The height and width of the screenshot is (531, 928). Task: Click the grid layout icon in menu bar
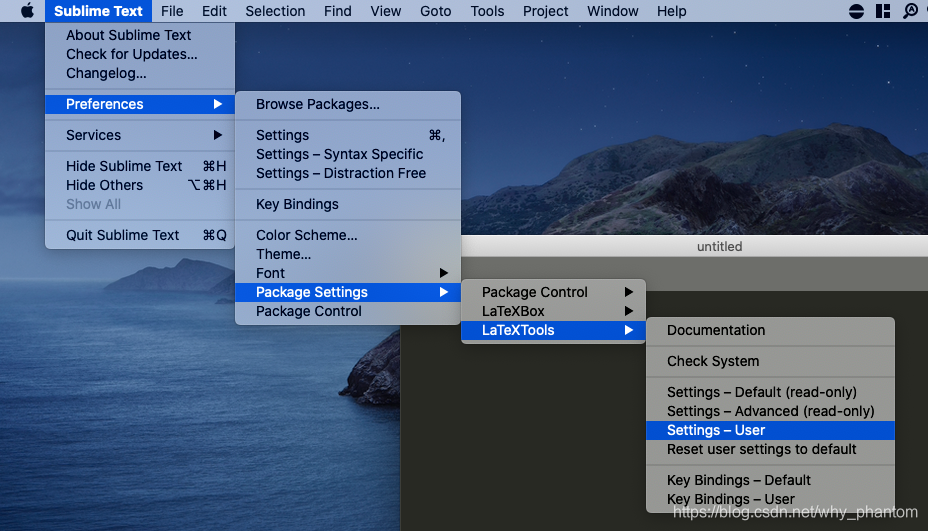point(882,11)
